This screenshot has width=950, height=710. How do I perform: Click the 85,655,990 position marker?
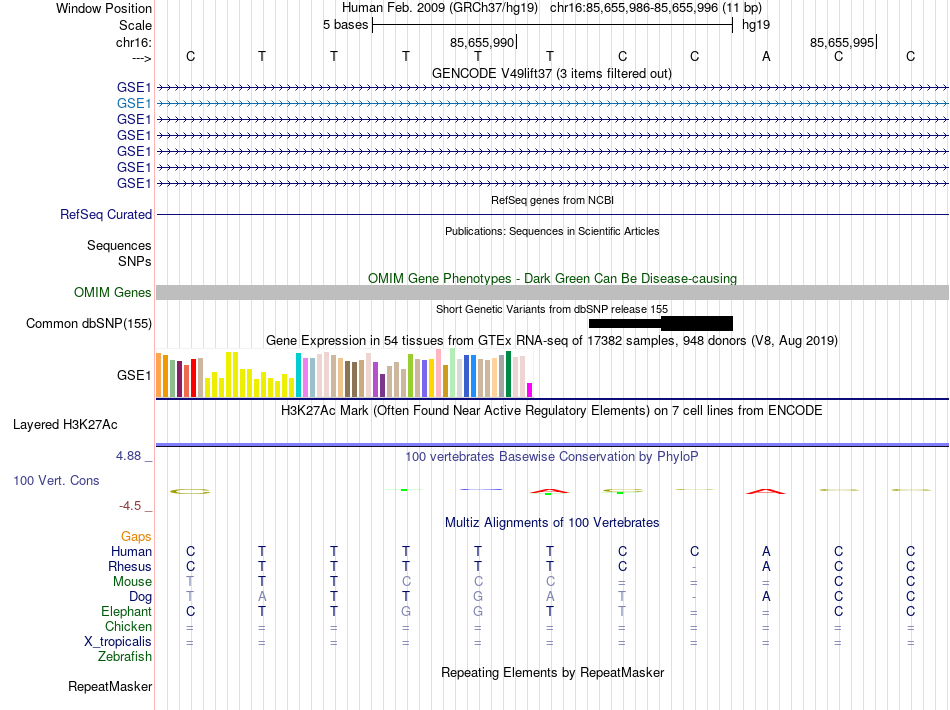482,42
